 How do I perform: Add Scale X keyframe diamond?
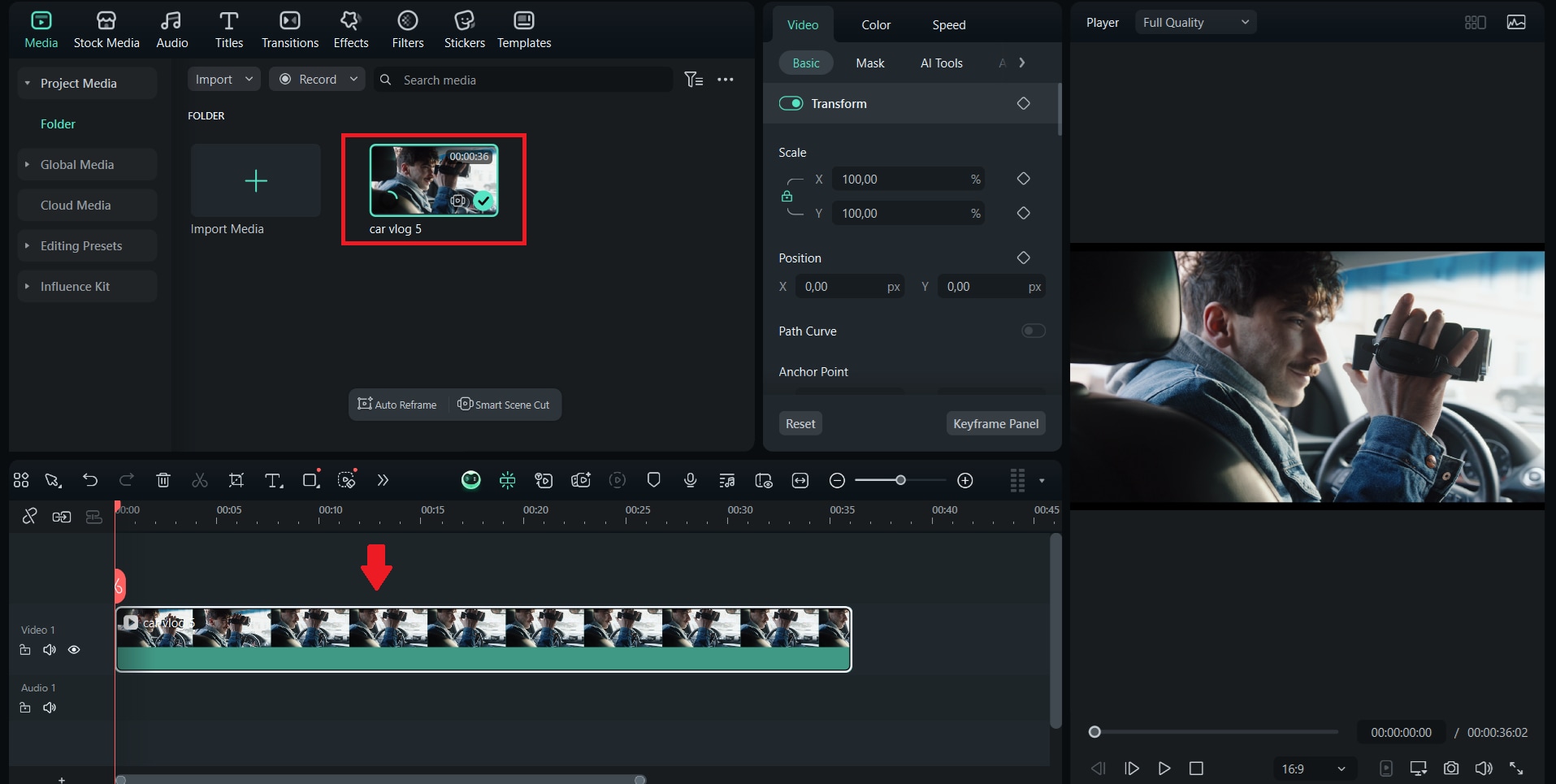click(1024, 179)
